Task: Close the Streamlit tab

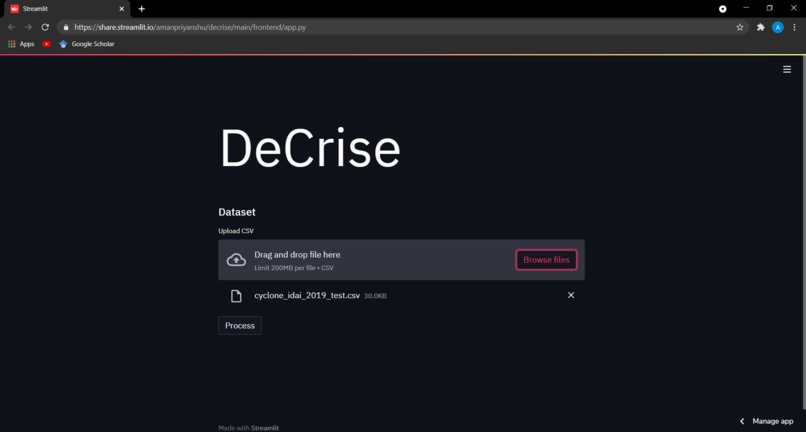Action: (x=122, y=9)
